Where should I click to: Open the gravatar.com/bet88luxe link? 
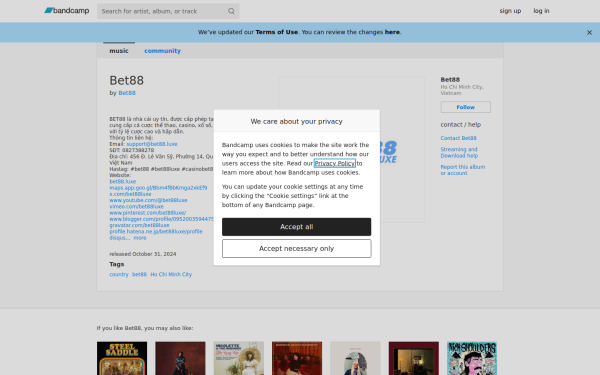139,225
